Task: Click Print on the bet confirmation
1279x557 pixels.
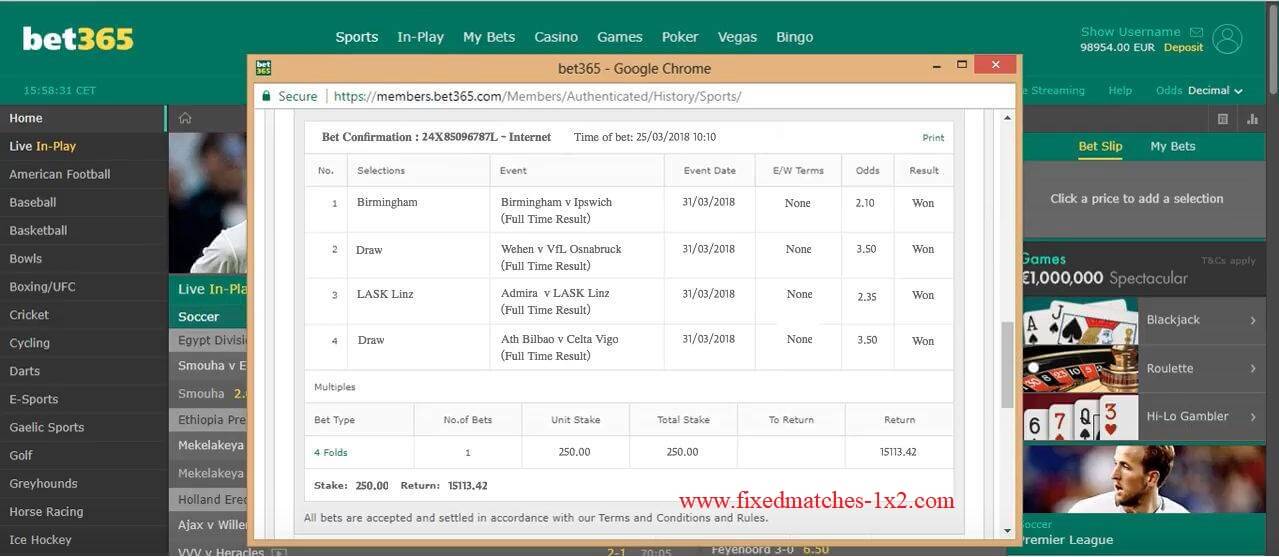Action: point(933,138)
